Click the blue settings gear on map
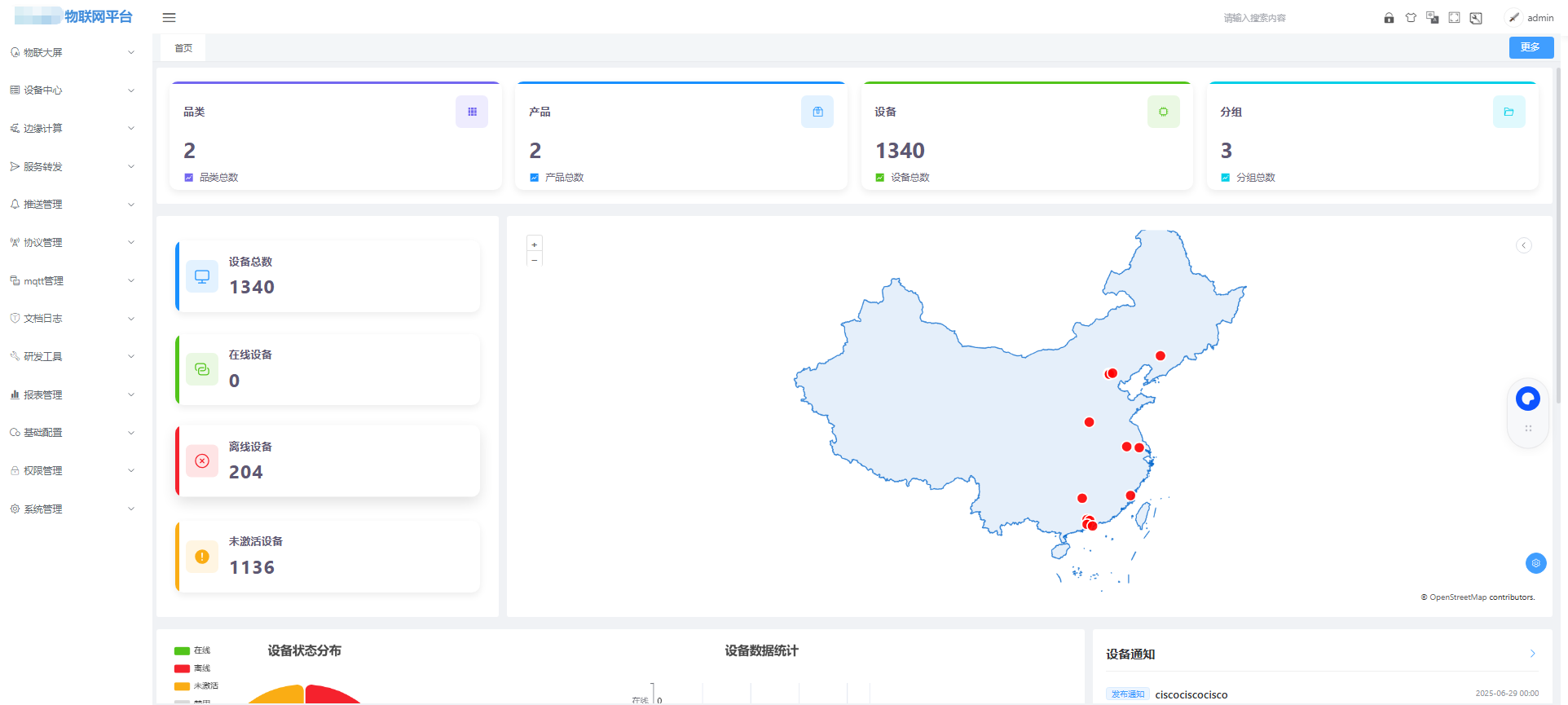Screen dimensions: 1568x705 pos(1535,563)
